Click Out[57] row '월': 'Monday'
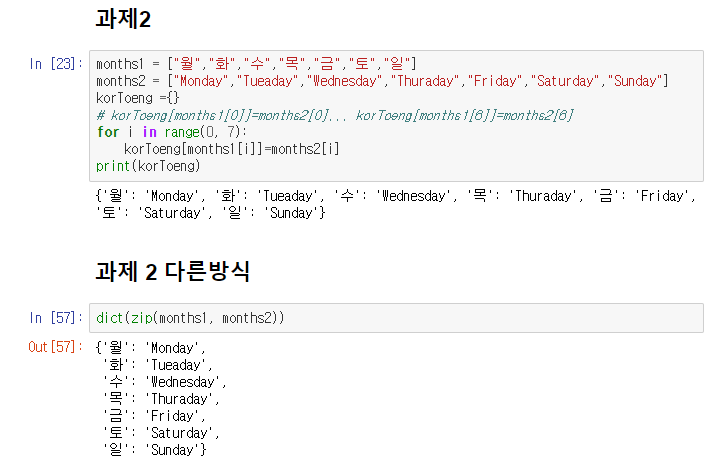The width and height of the screenshot is (715, 465). pos(150,348)
